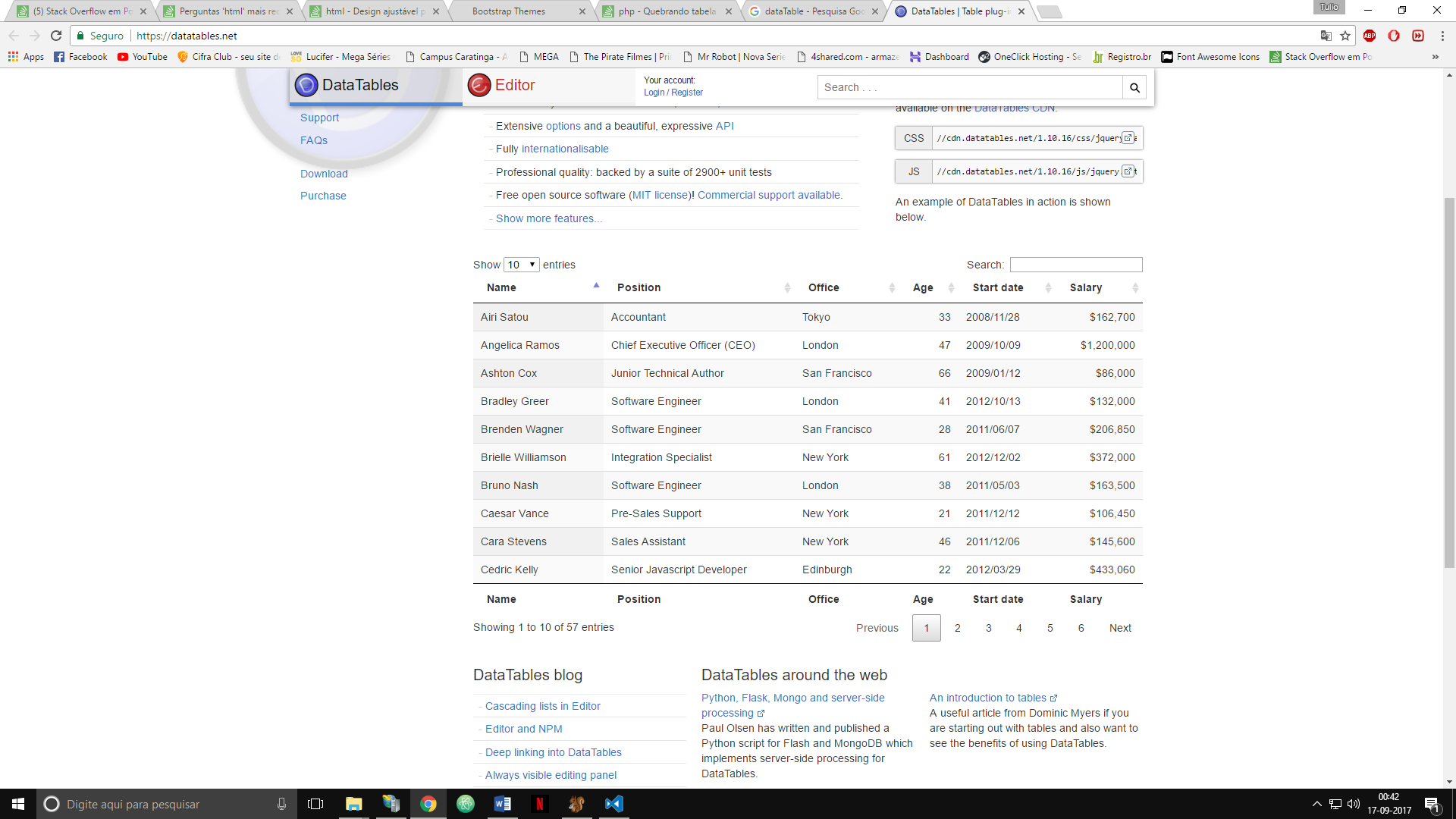Close the Bootstrap Themes tab

(582, 11)
